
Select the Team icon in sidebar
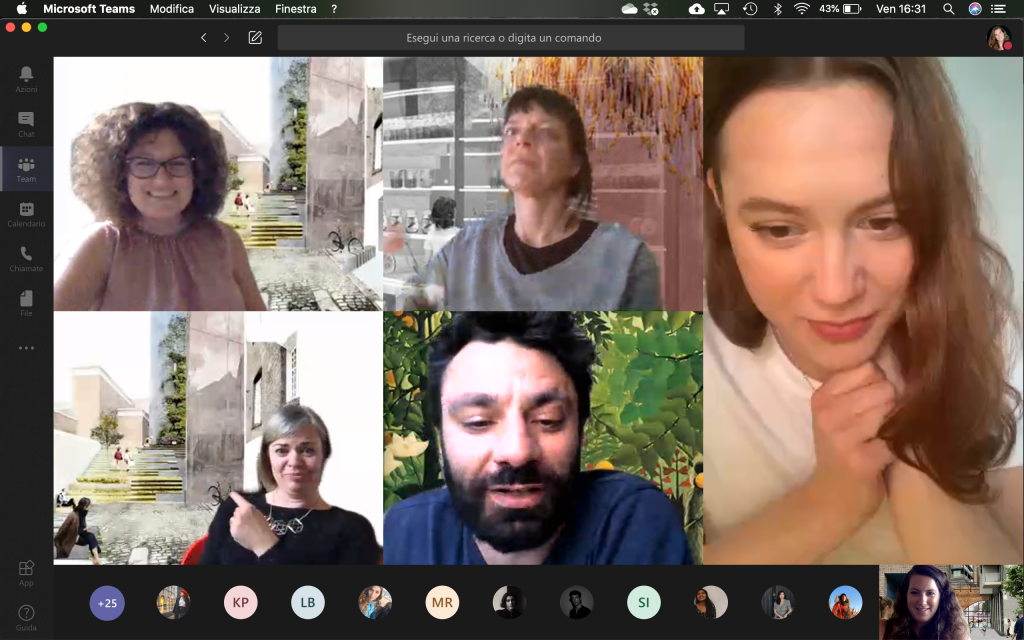26,169
